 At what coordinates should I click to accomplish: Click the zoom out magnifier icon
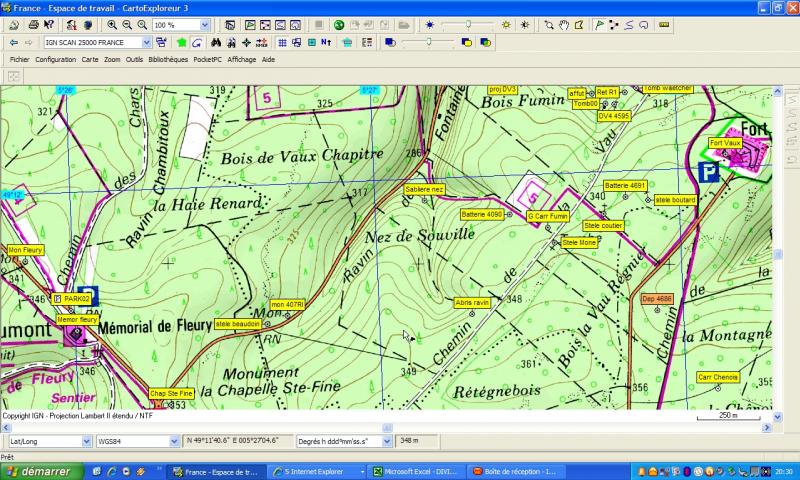(127, 24)
